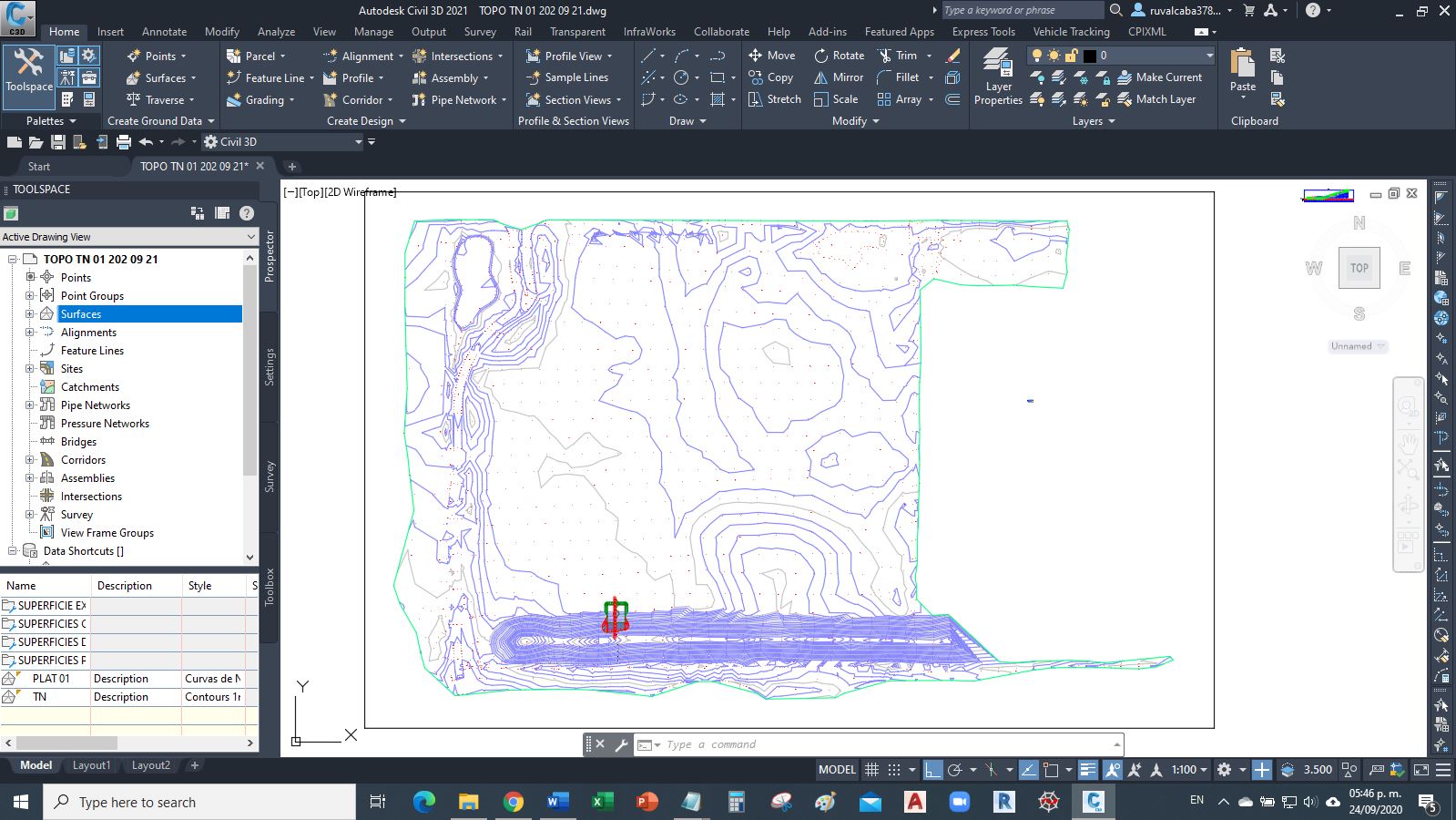Open the Start file tab
The image size is (1456, 820).
pyautogui.click(x=39, y=167)
